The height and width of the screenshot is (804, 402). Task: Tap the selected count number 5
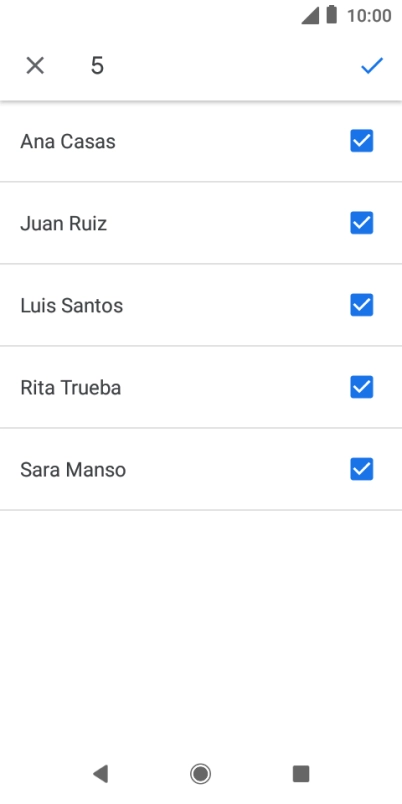[97, 66]
